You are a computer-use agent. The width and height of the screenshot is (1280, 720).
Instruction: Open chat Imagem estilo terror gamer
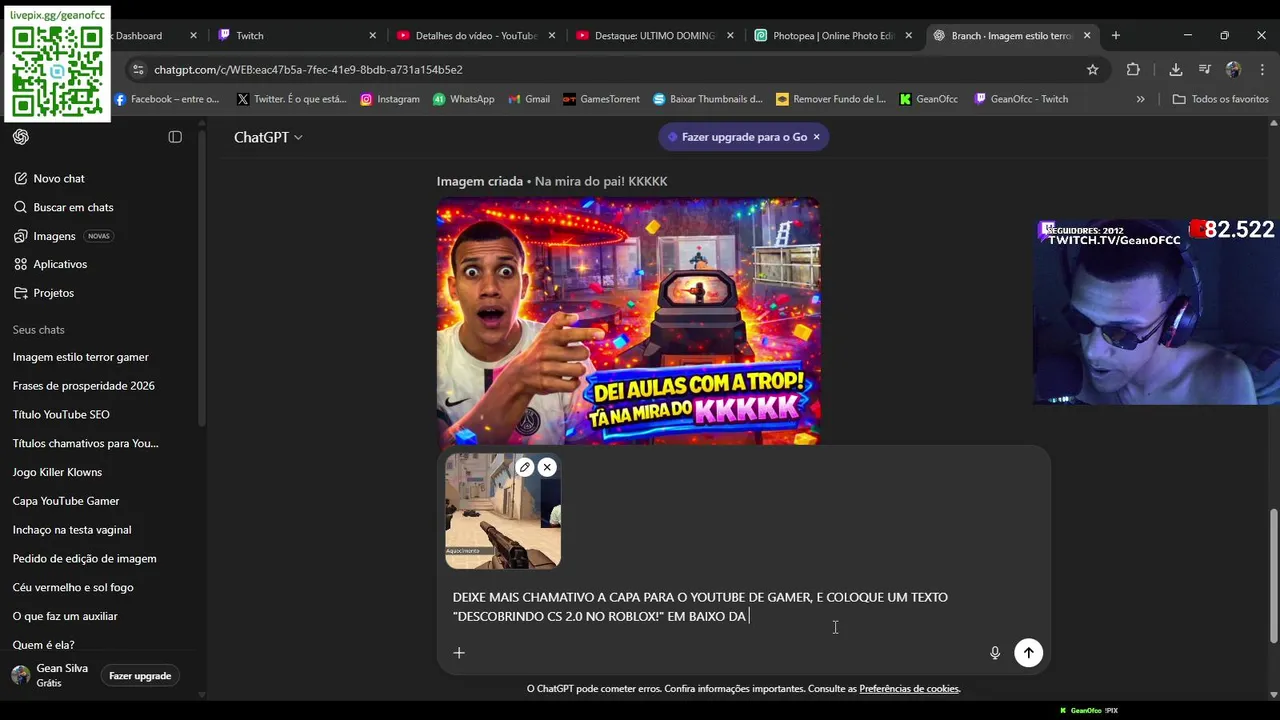81,357
